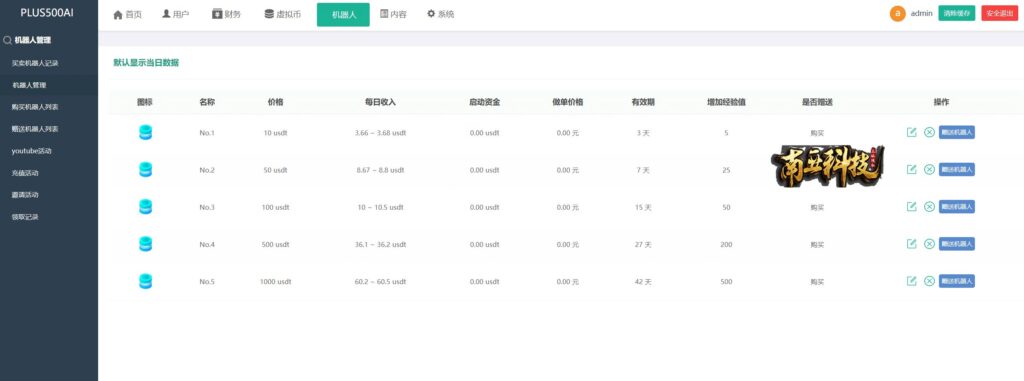Open 邀请活动 in sidebar
The image size is (1024, 381).
click(x=25, y=195)
